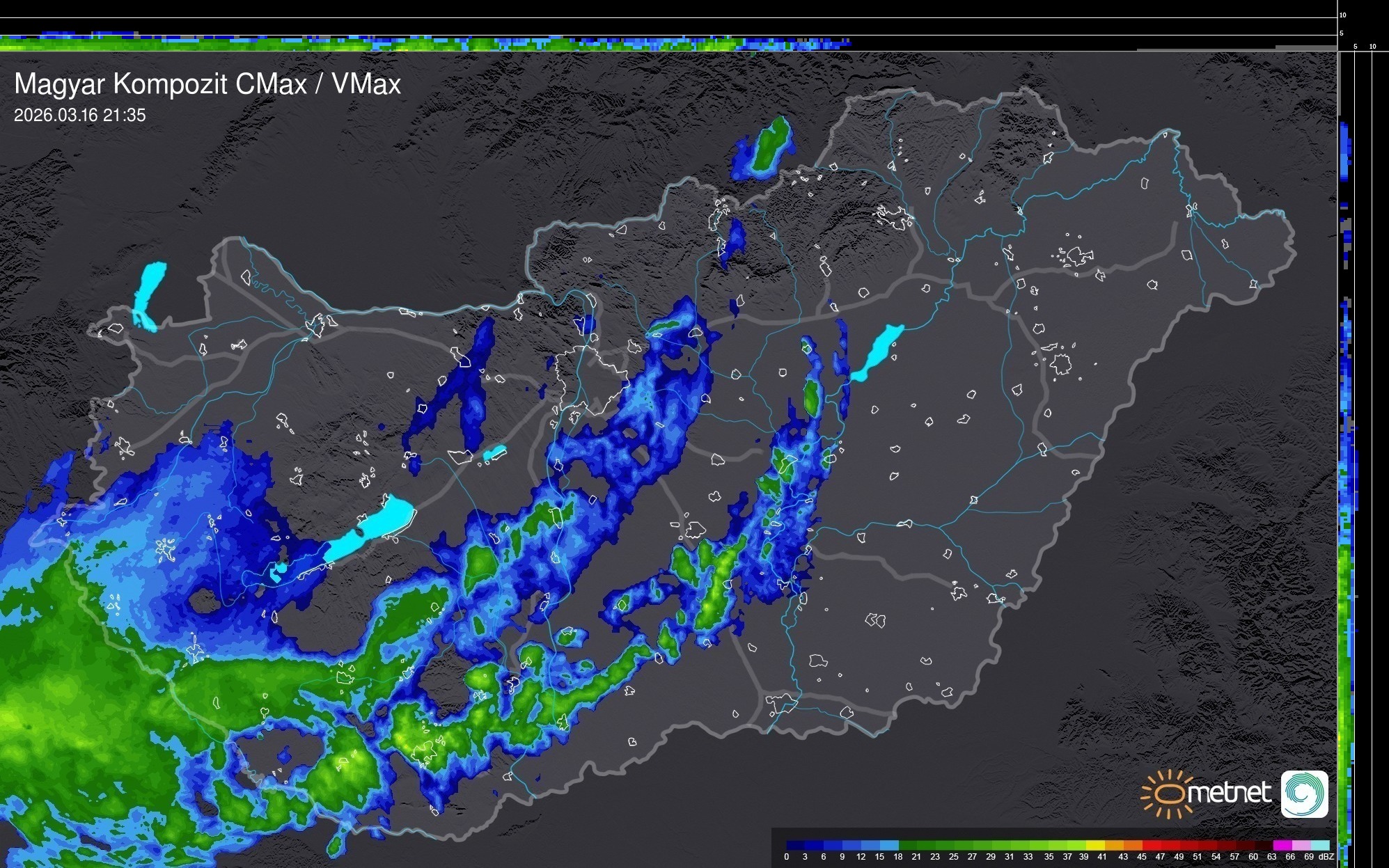This screenshot has height=868, width=1389.
Task: Pick the magenta 63 dBZ legend swatch
Action: pos(1282,845)
